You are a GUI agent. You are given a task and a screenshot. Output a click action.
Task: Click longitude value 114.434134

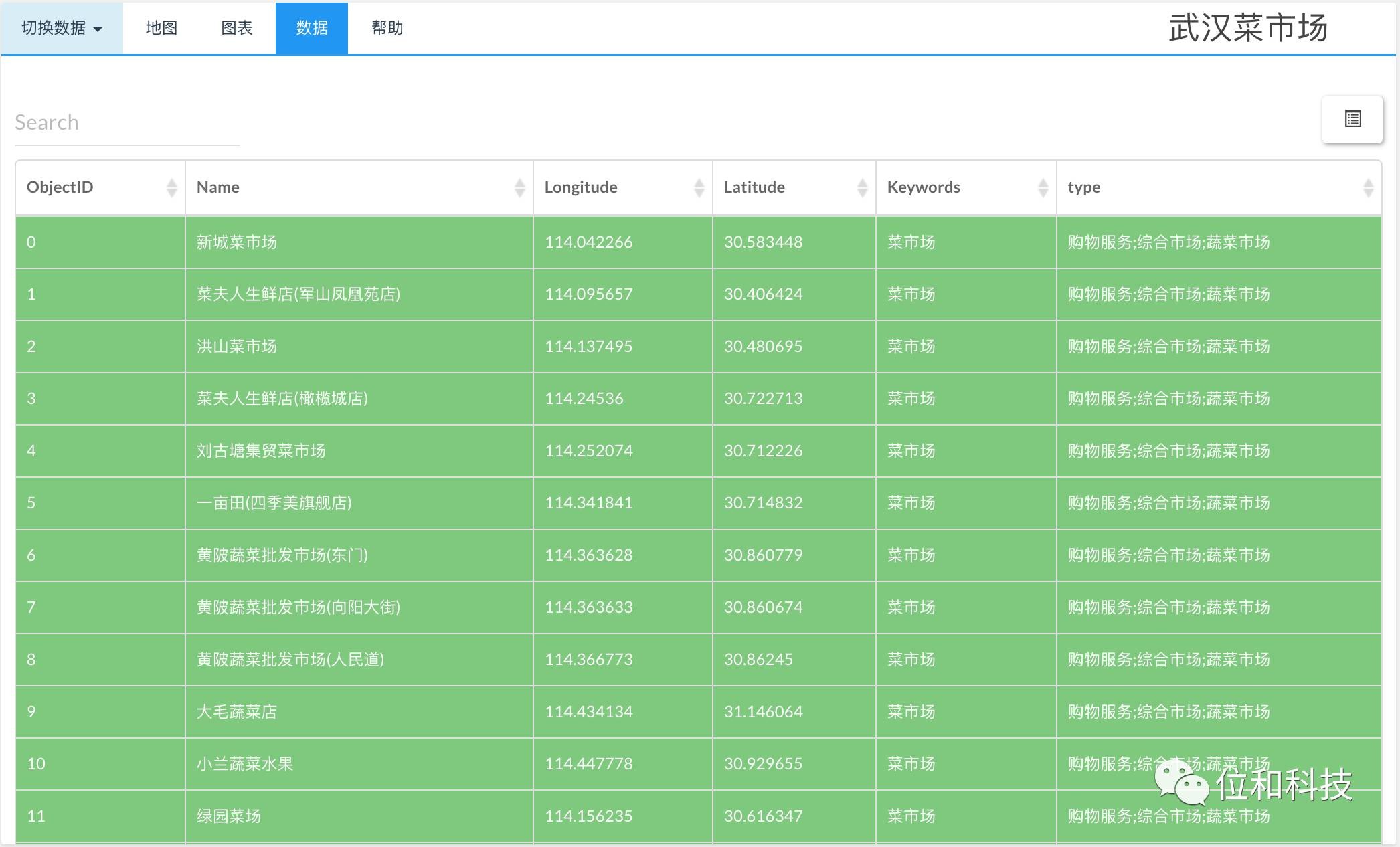tap(589, 712)
